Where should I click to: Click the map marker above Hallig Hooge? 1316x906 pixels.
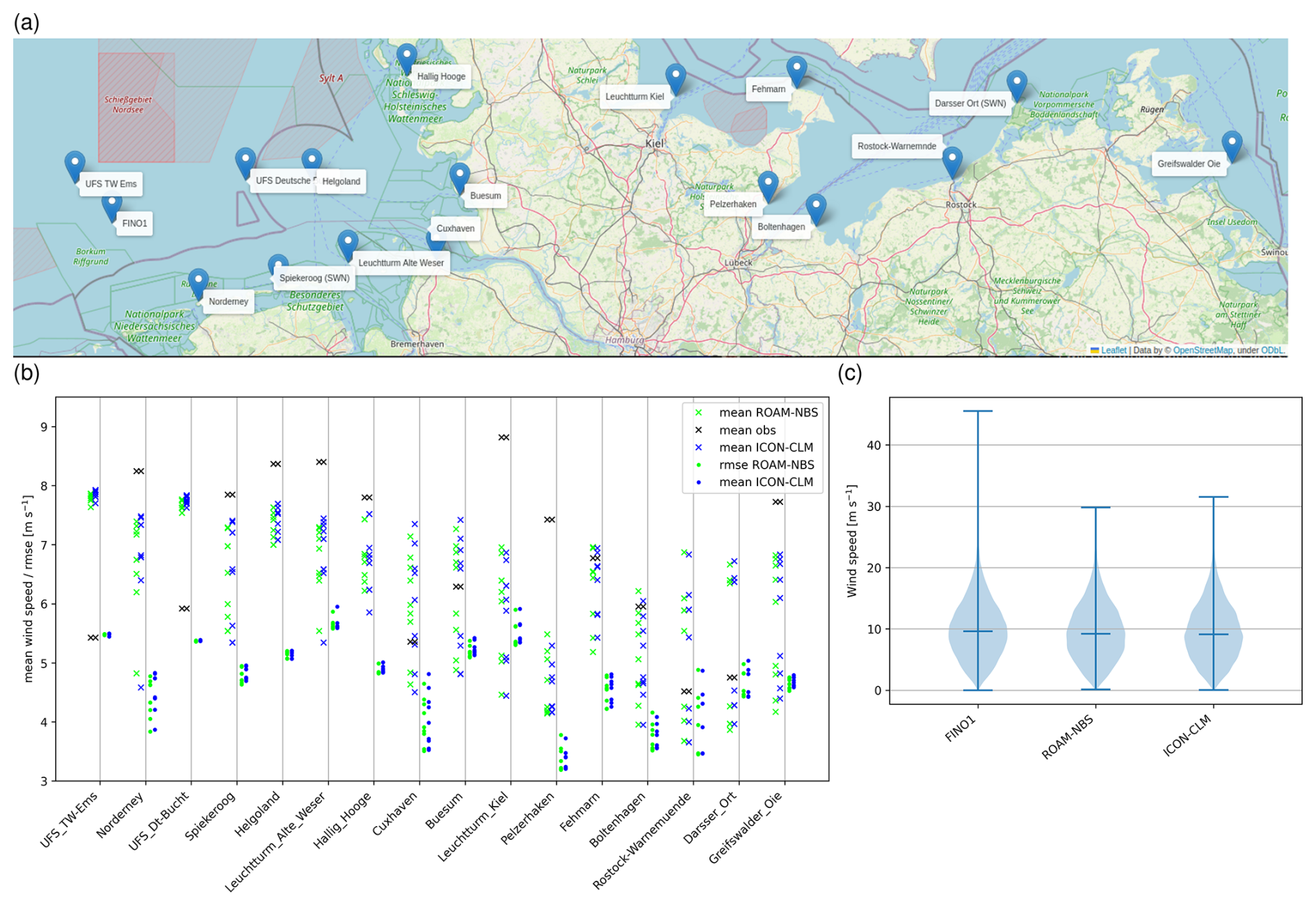[406, 56]
